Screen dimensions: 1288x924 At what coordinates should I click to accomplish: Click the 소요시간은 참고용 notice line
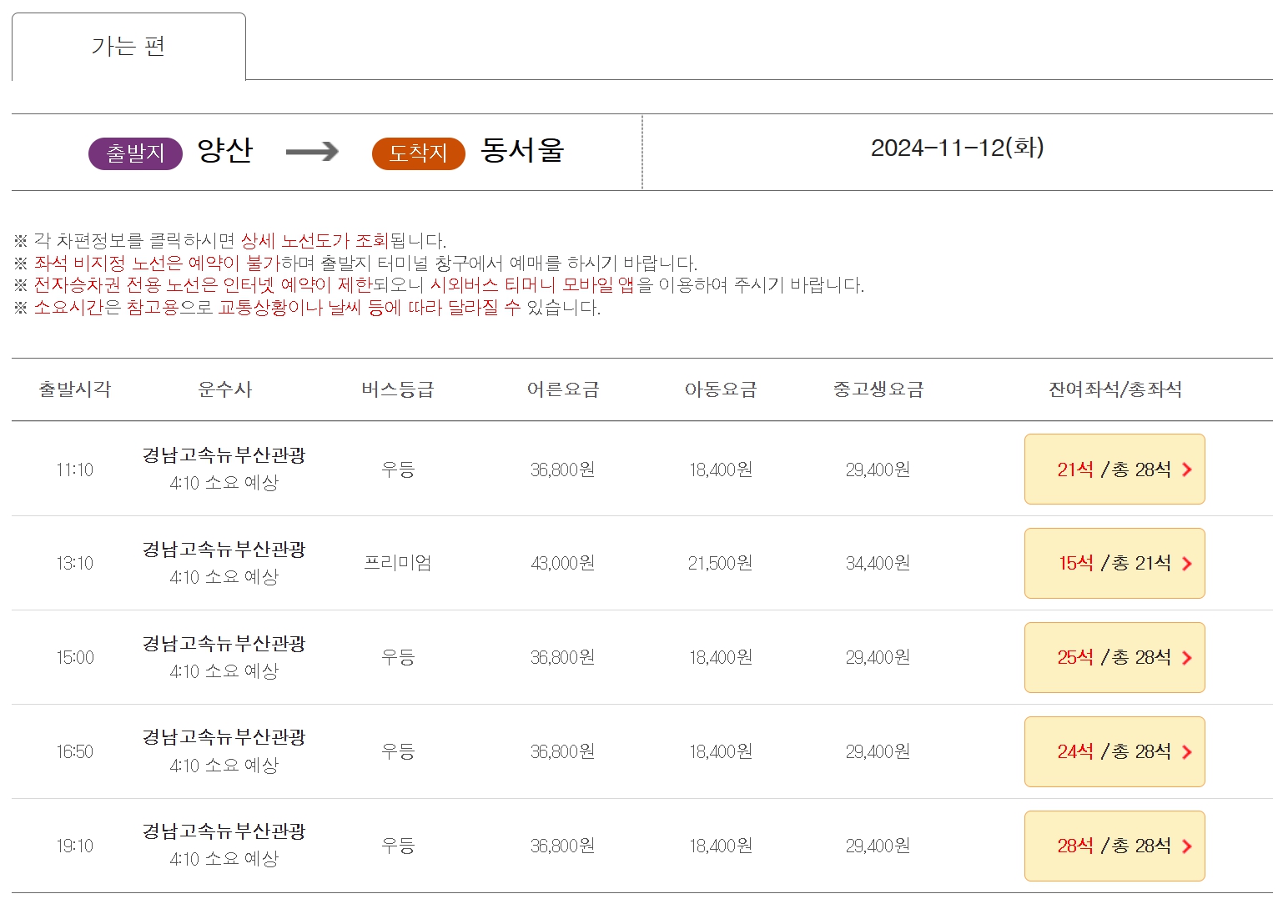[x=307, y=308]
